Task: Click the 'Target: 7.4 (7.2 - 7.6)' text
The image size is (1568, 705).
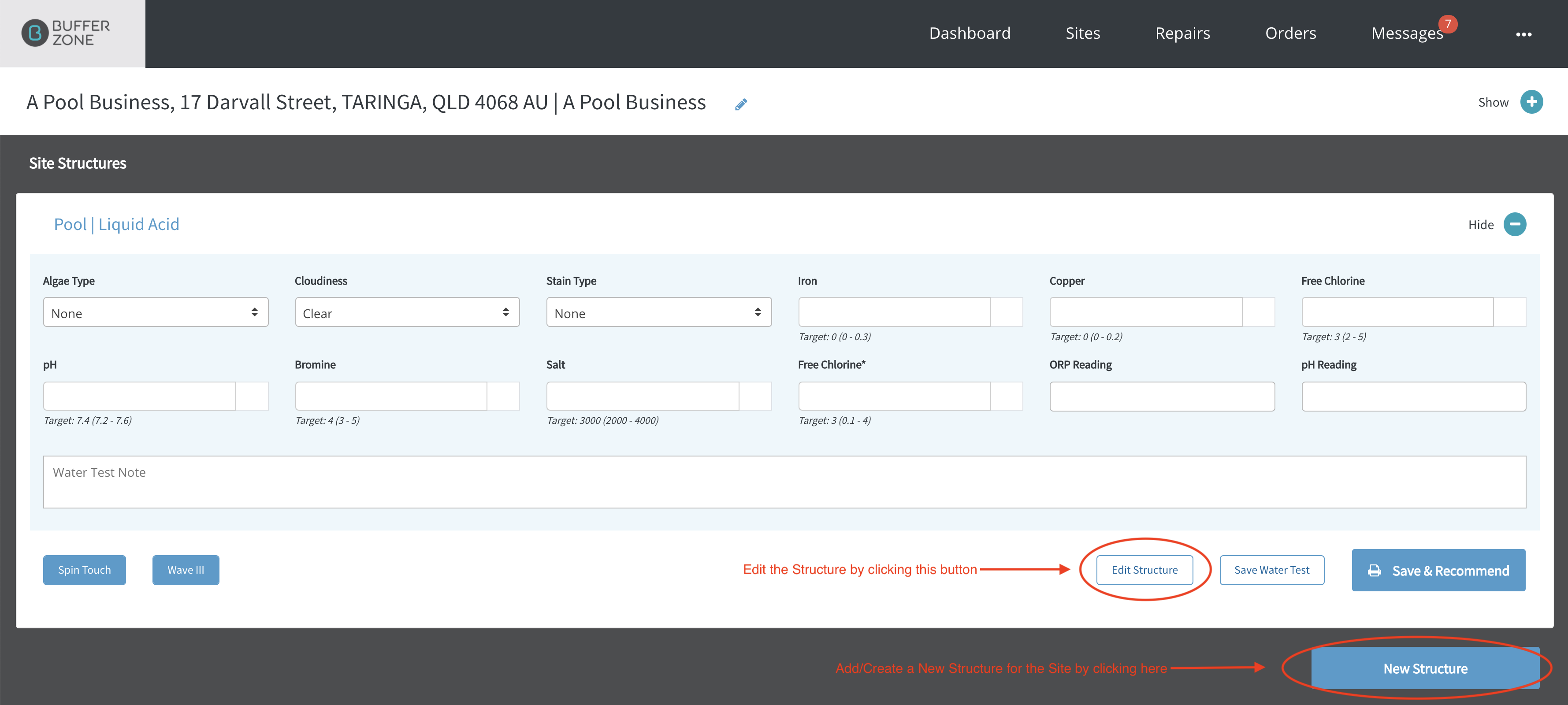Action: click(88, 421)
